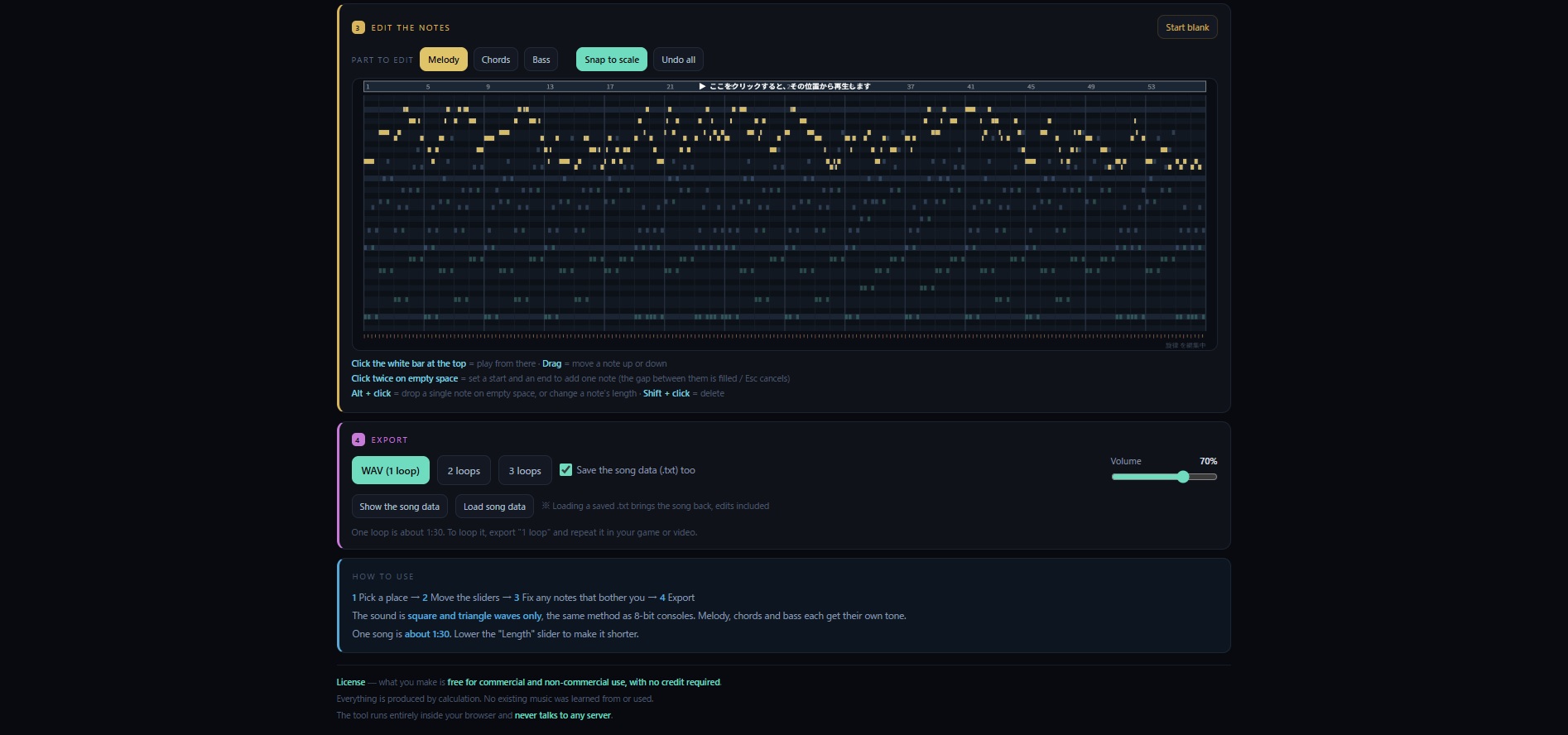The height and width of the screenshot is (735, 1568).
Task: Click the HOW TO USE heading
Action: point(382,577)
